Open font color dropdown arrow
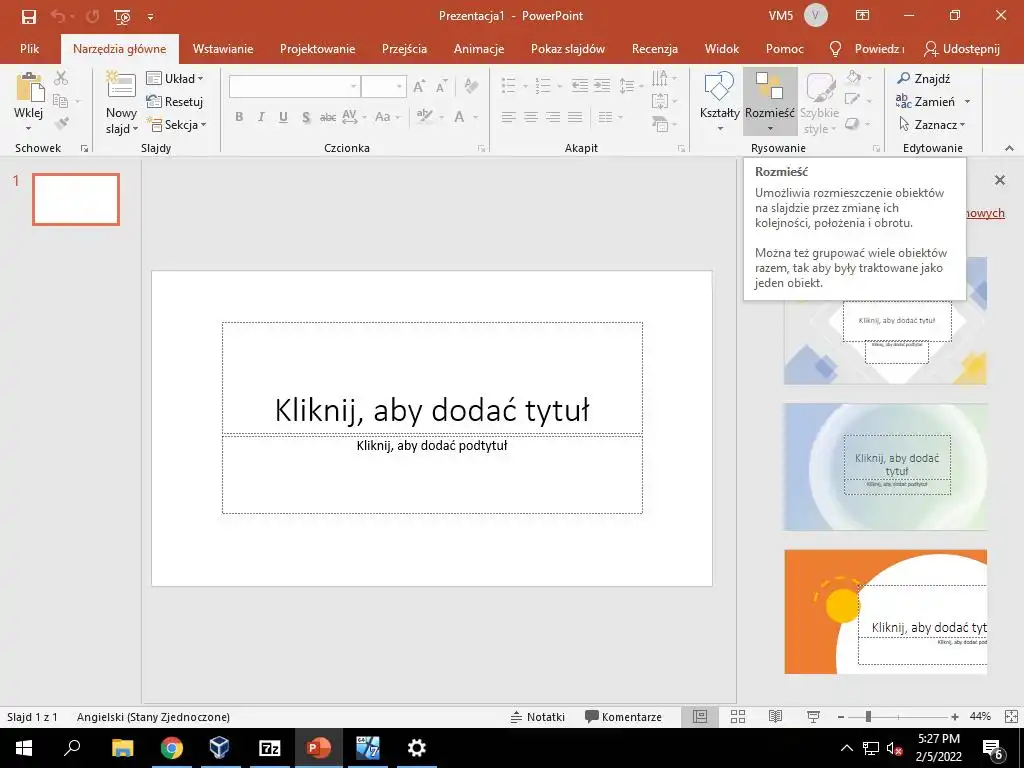The width and height of the screenshot is (1024, 768). point(476,118)
